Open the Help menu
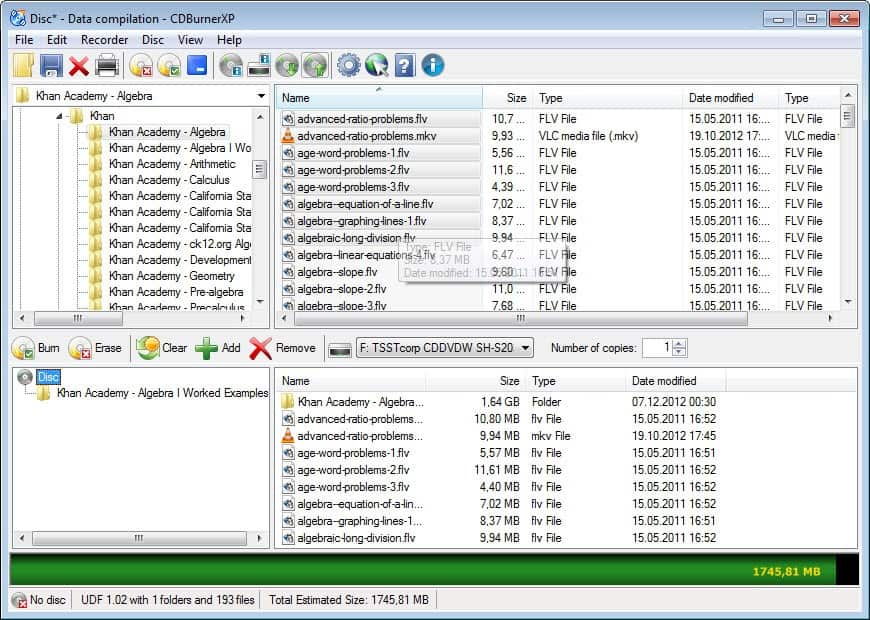 coord(229,40)
